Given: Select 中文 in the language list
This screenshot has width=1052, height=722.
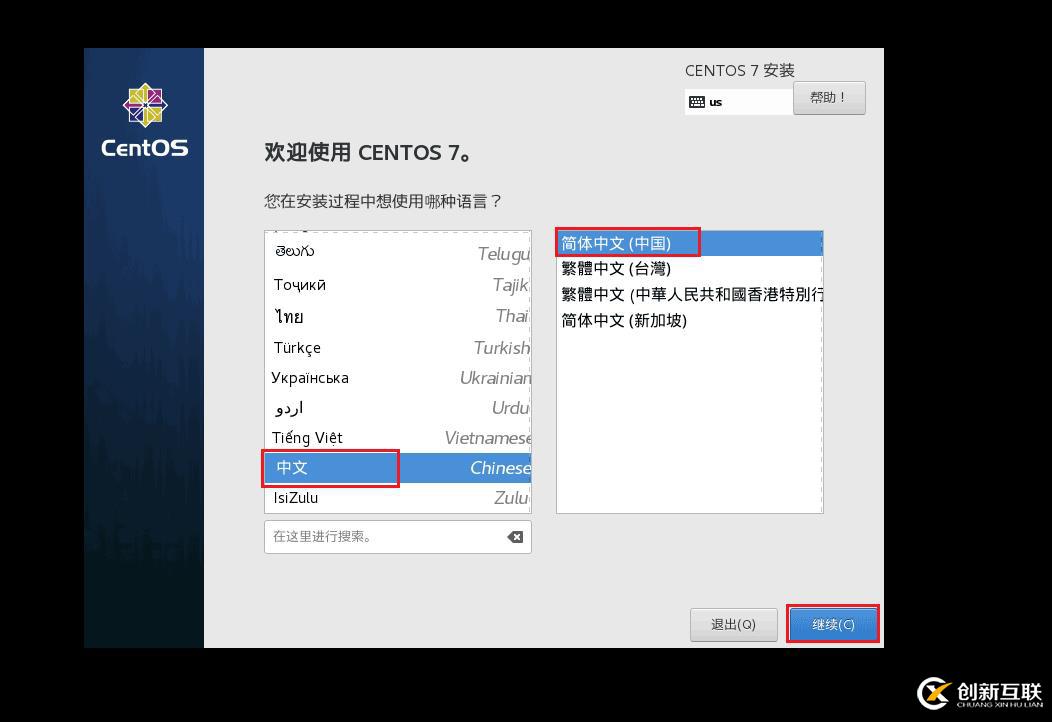Looking at the screenshot, I should [x=330, y=468].
